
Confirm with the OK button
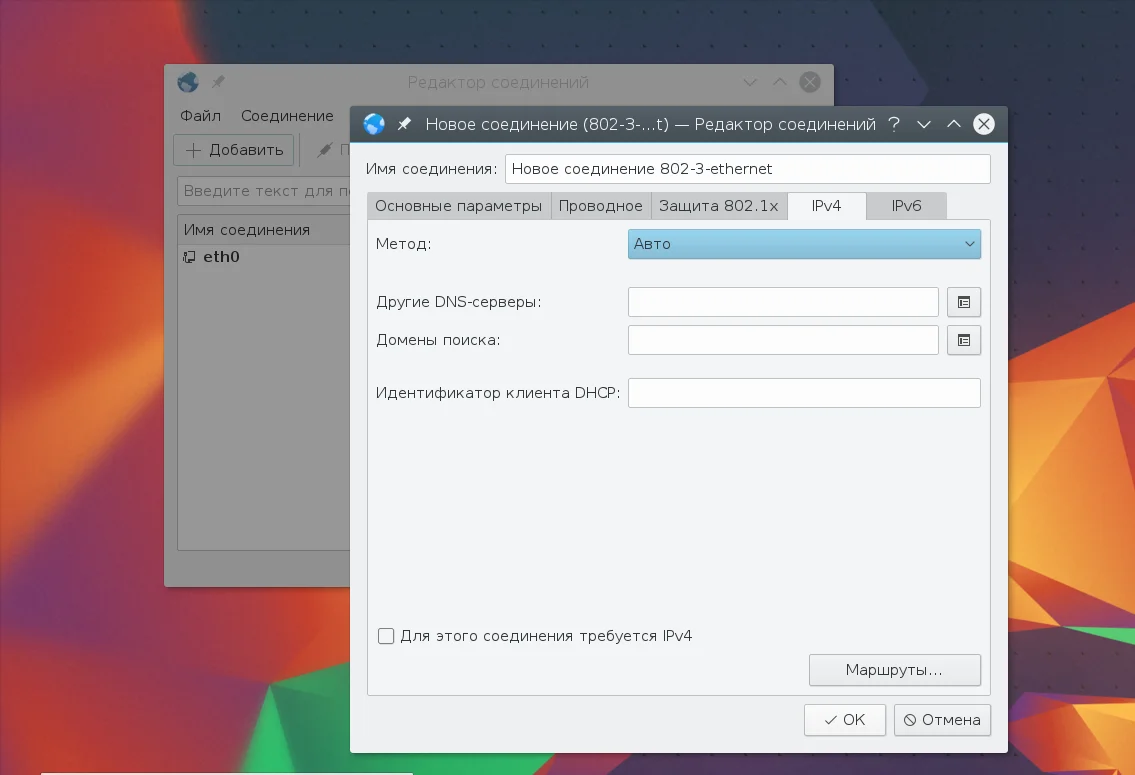coord(844,720)
